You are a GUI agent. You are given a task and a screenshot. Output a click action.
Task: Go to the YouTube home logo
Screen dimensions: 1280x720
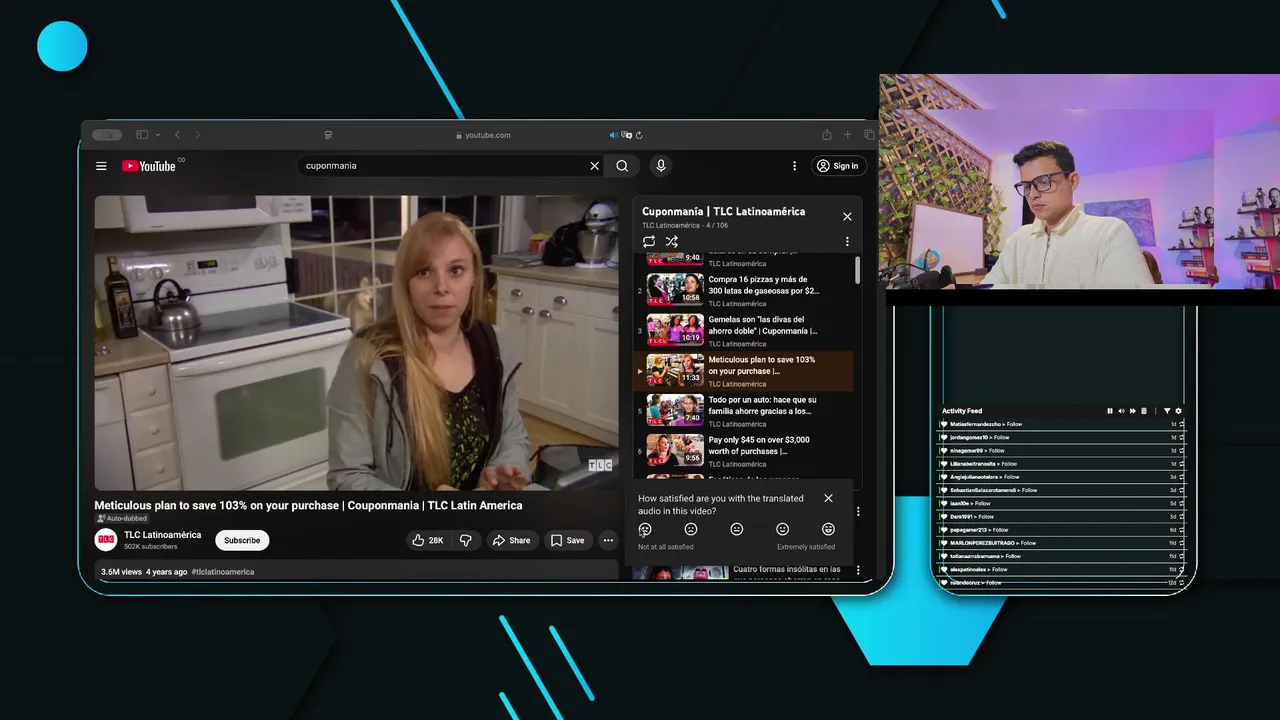tap(149, 166)
